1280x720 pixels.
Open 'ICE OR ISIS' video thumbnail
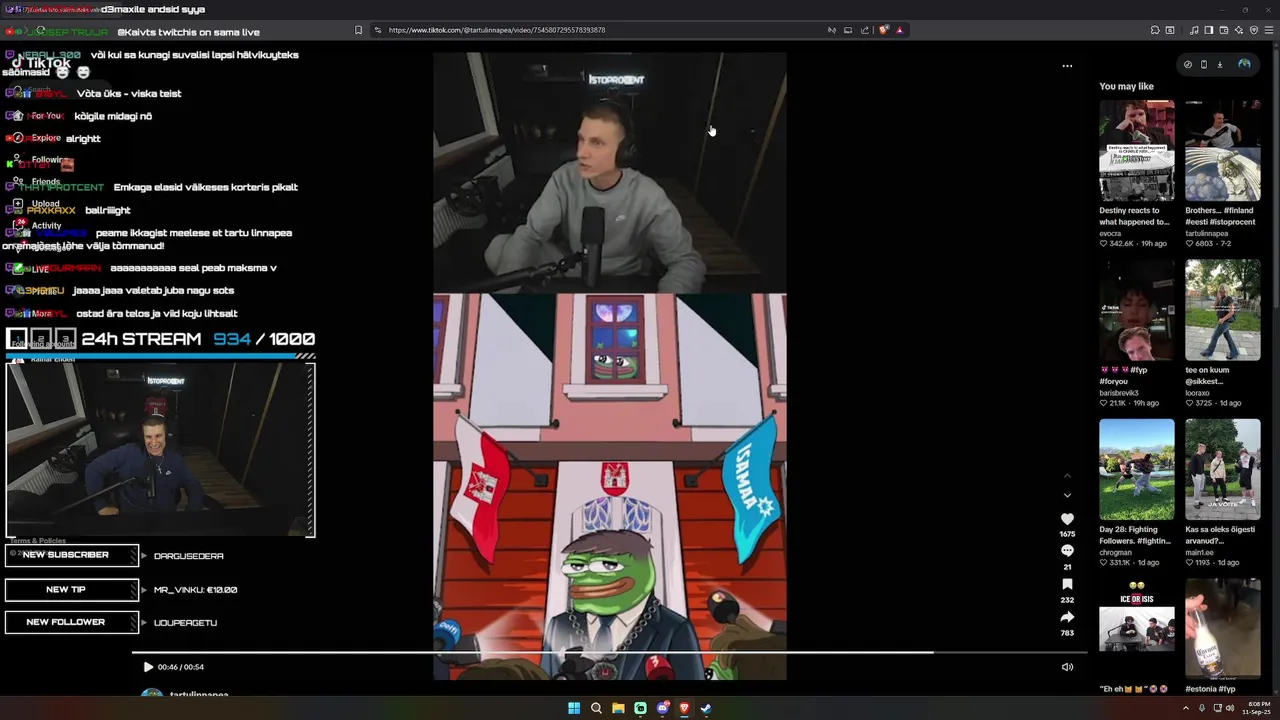tap(1137, 628)
